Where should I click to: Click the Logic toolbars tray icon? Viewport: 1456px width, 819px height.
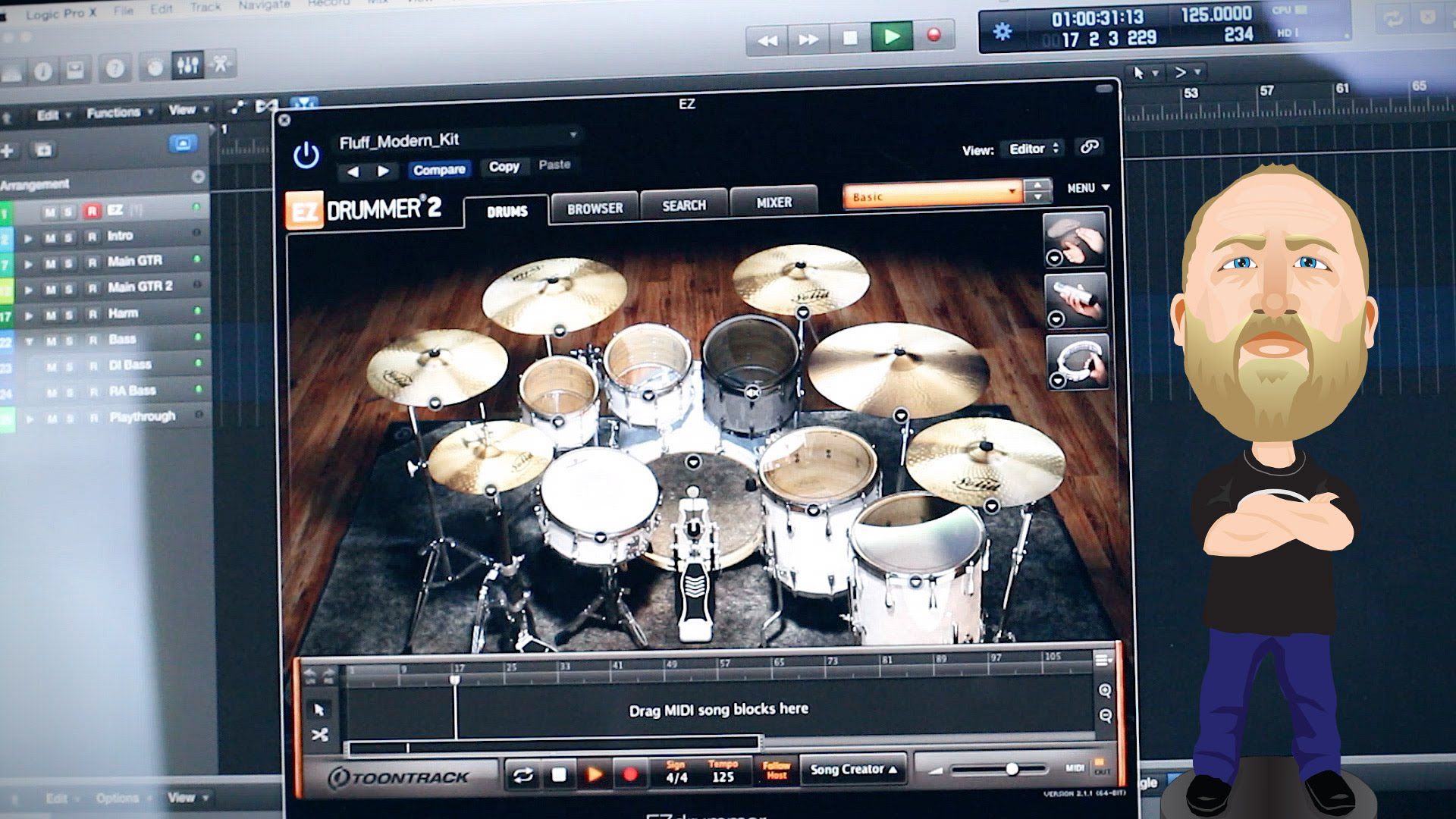[75, 71]
